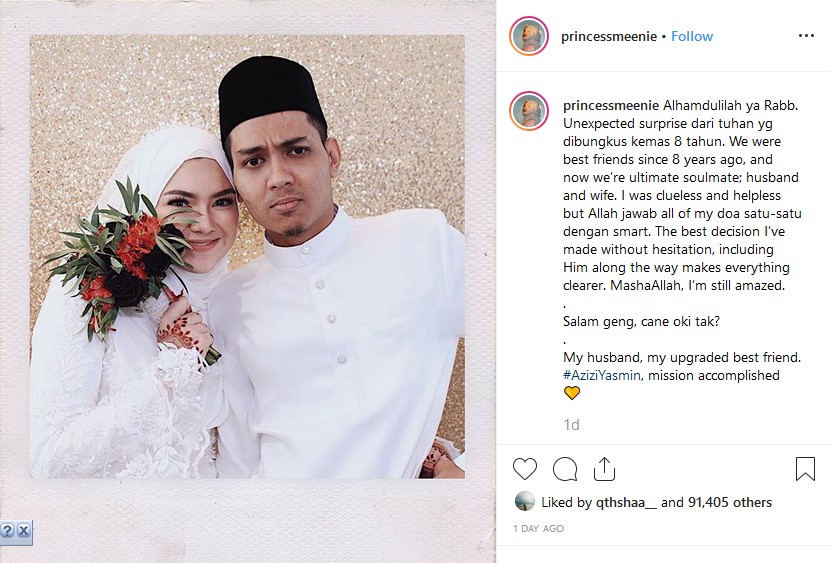Save post with the bookmark icon

pyautogui.click(x=805, y=469)
